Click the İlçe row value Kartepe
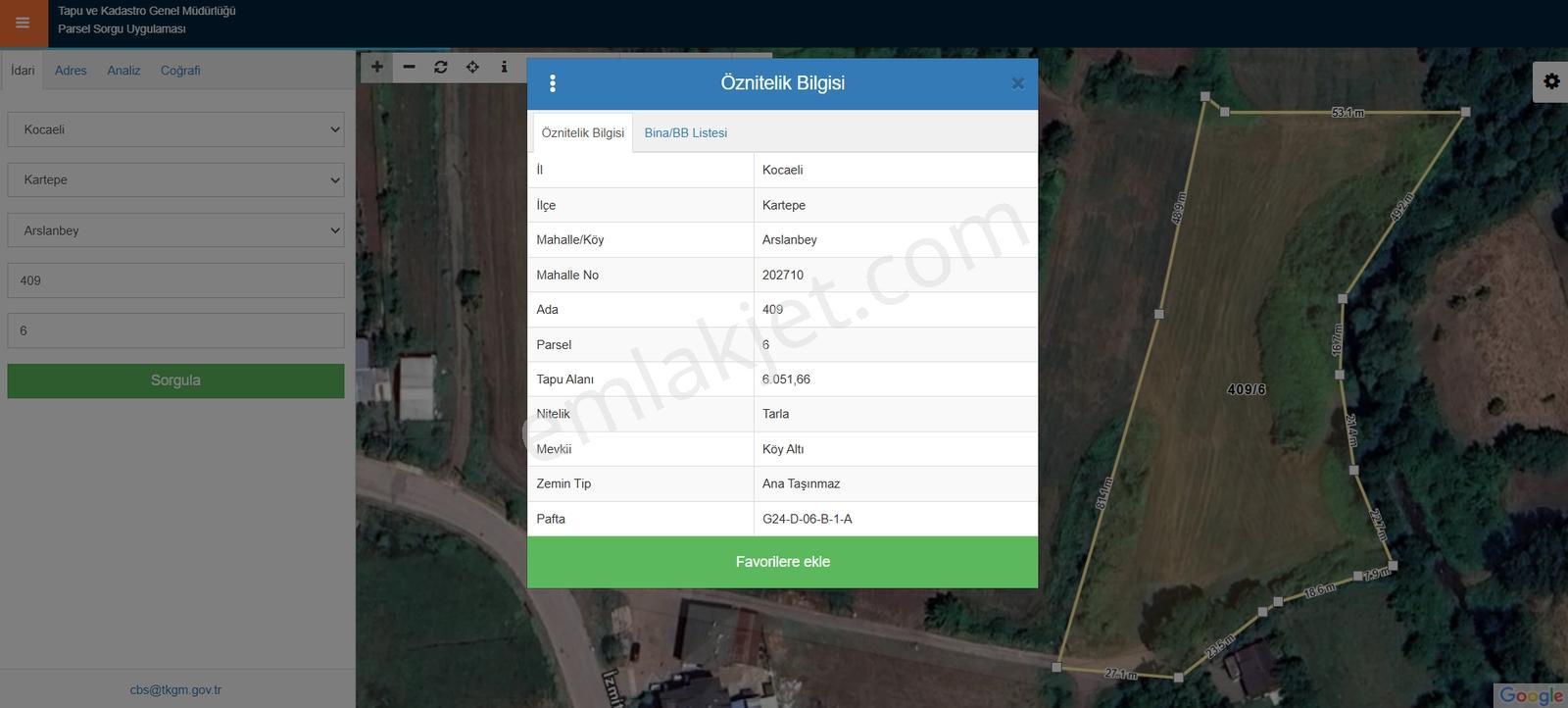 [784, 205]
